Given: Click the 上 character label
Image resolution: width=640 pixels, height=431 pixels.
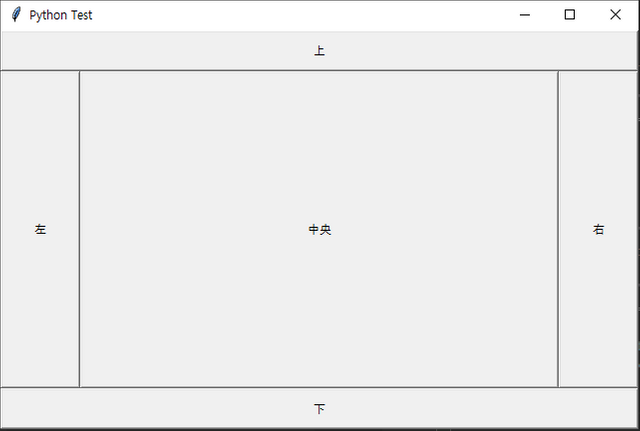Looking at the screenshot, I should (319, 51).
